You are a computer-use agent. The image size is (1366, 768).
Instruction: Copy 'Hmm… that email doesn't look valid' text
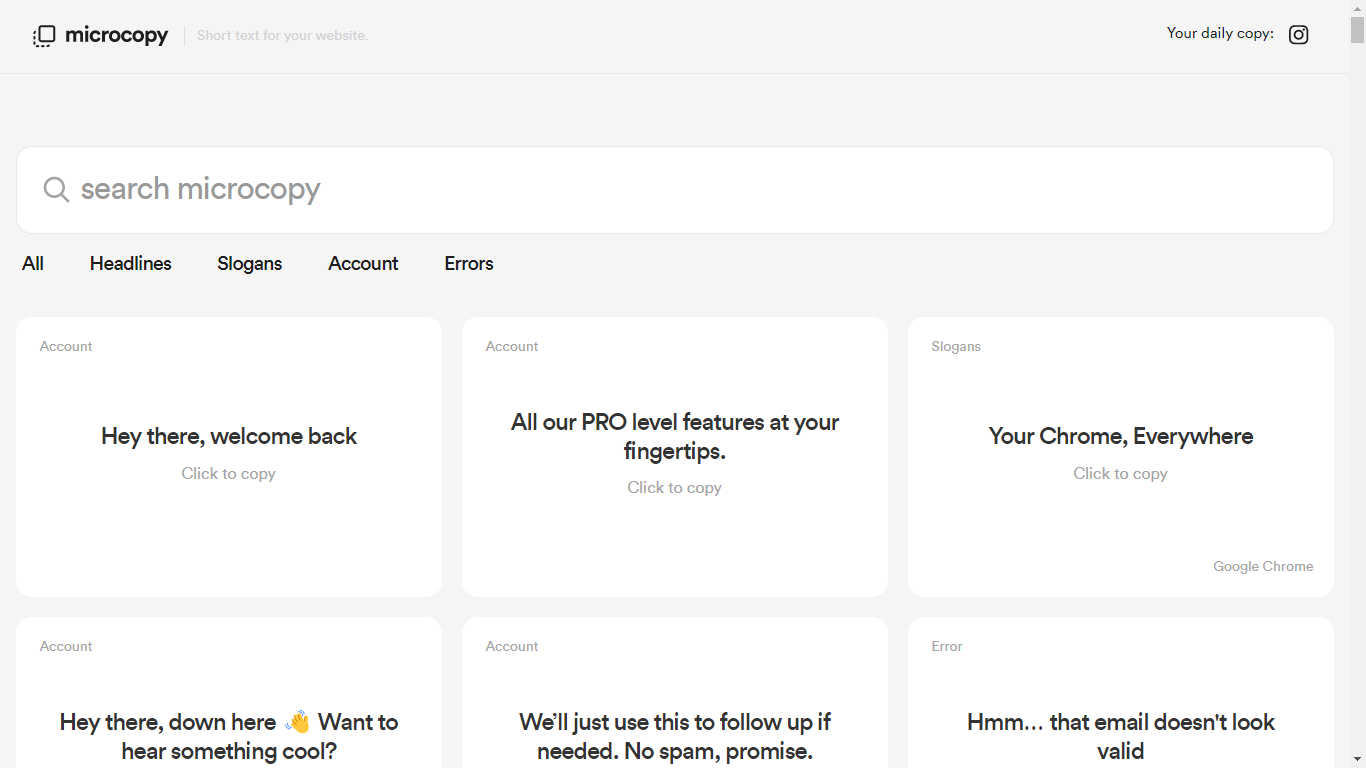[1121, 736]
